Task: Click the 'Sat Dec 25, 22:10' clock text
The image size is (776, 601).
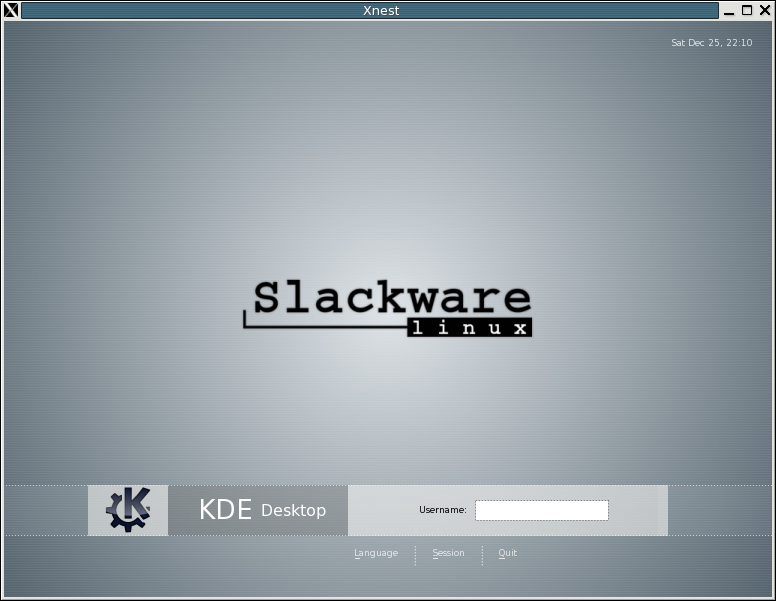Action: pos(712,43)
